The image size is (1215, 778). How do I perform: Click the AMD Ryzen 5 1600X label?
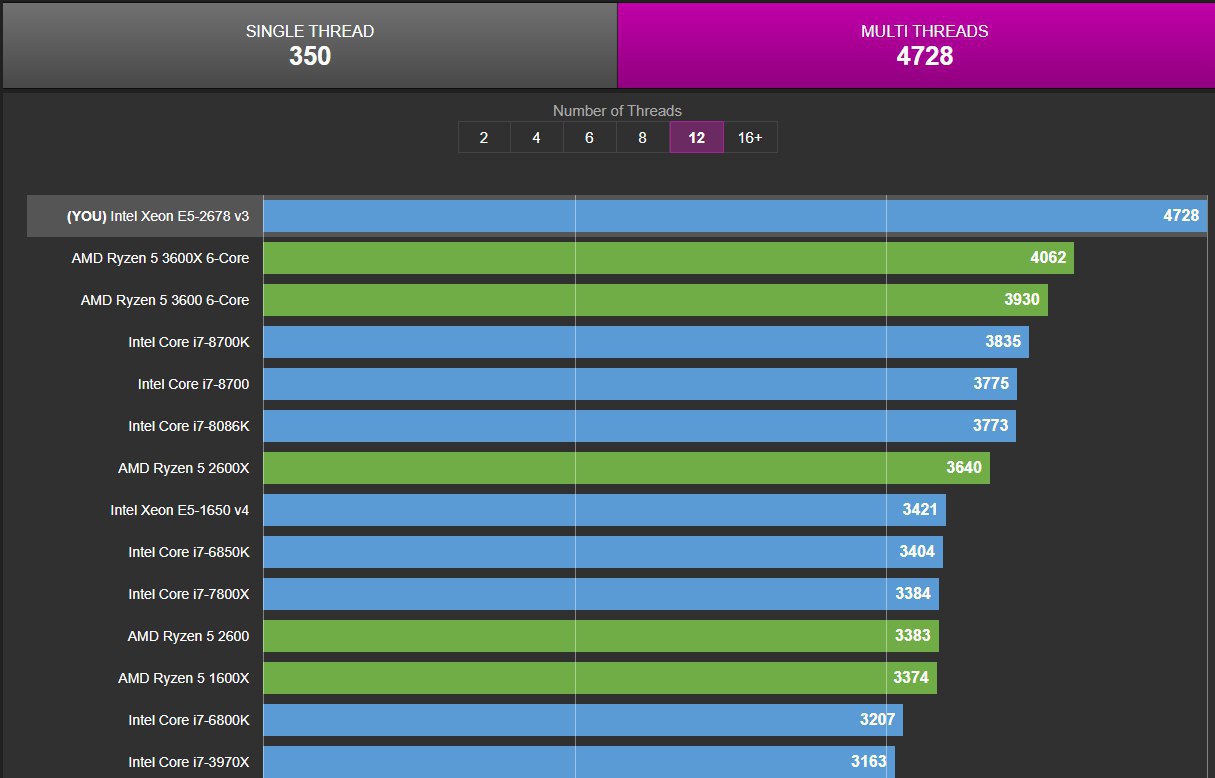[184, 678]
